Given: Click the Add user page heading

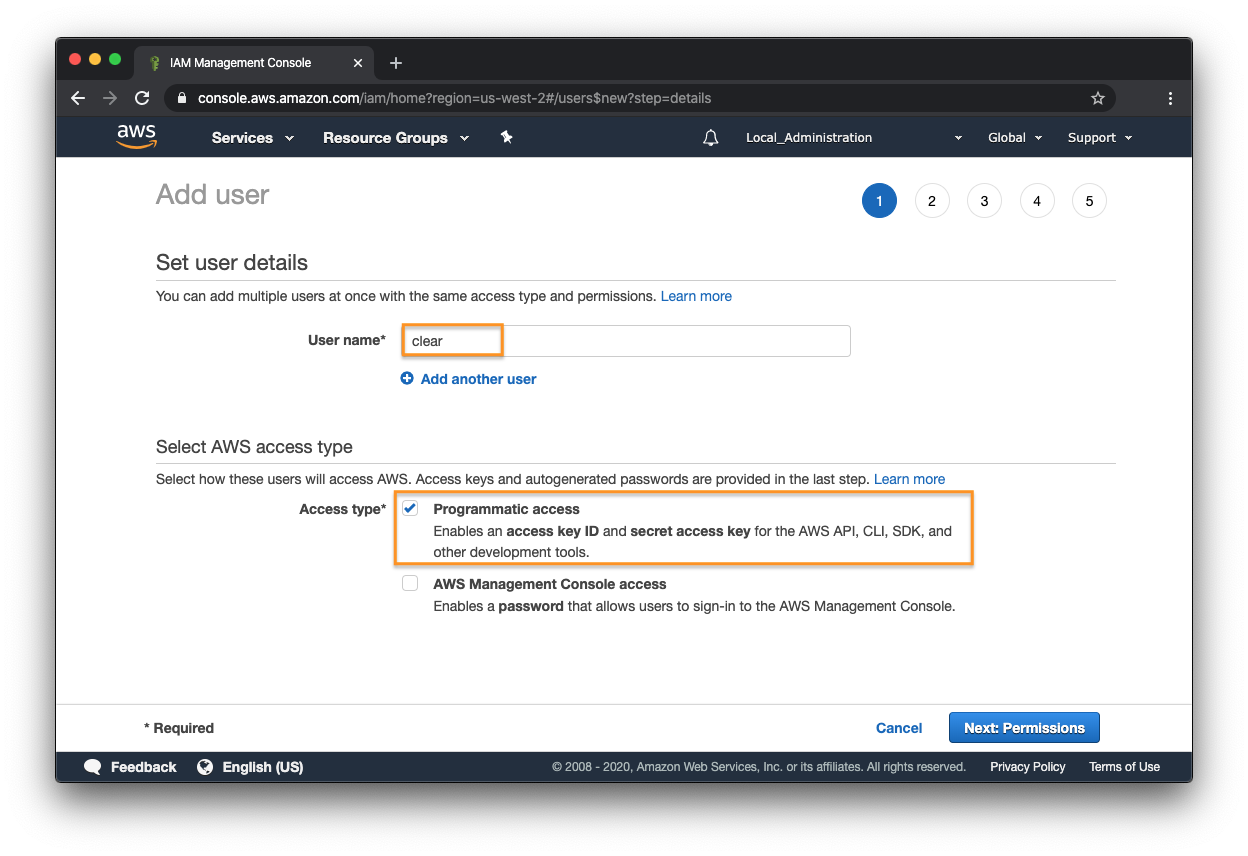Looking at the screenshot, I should click(x=213, y=194).
